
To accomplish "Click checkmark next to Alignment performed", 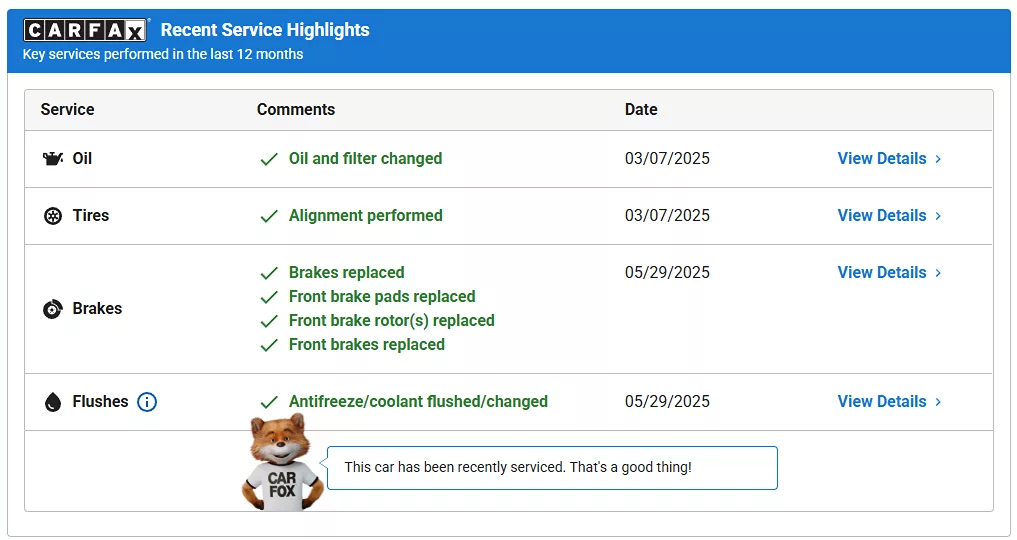I will pyautogui.click(x=269, y=216).
